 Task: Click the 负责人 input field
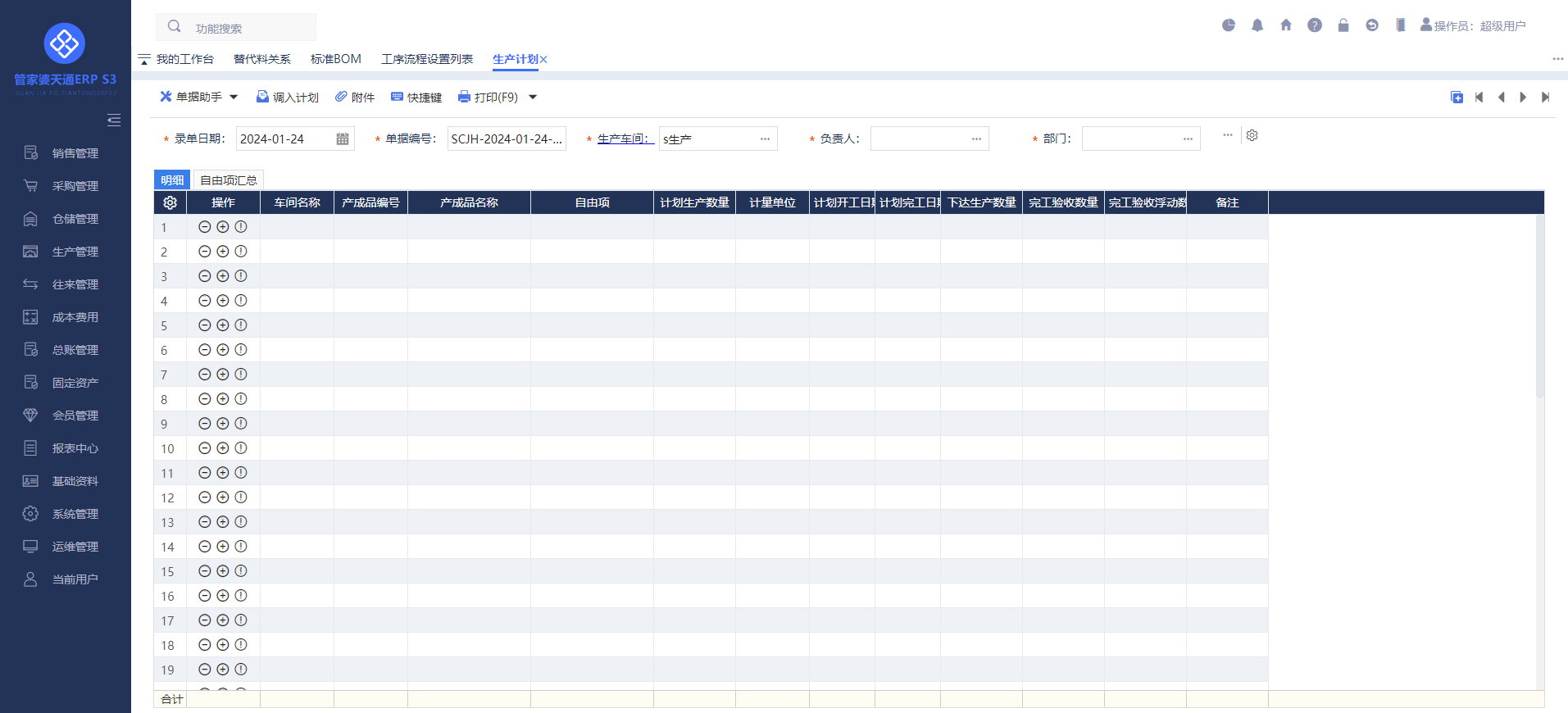(929, 139)
